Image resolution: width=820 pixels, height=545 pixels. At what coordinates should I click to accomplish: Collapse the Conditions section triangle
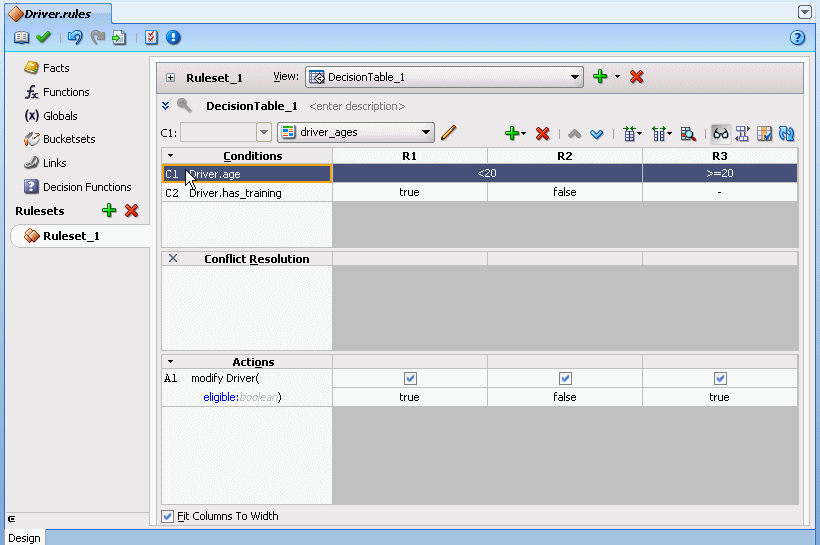coord(170,156)
